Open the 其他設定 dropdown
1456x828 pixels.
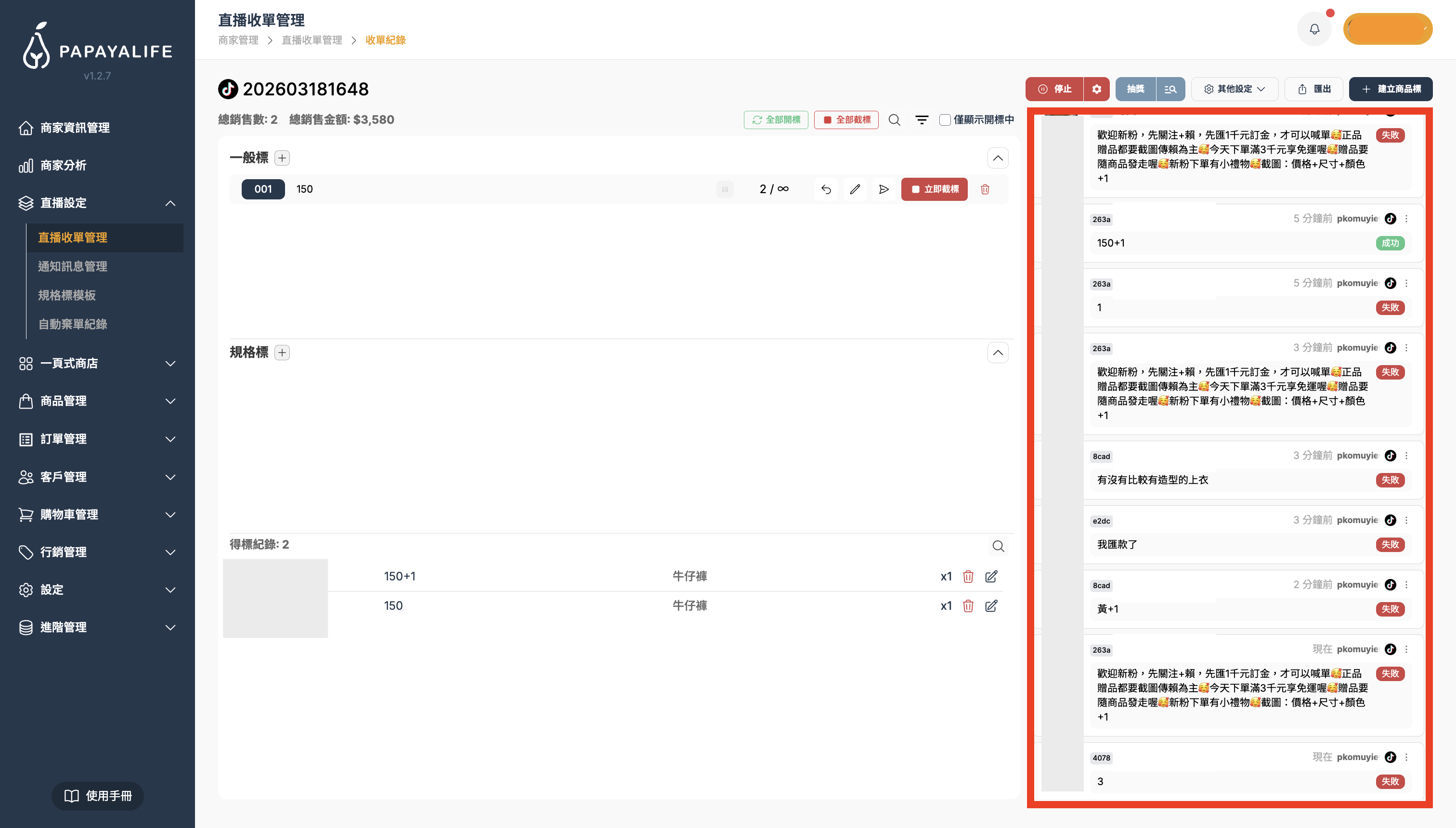[1235, 89]
